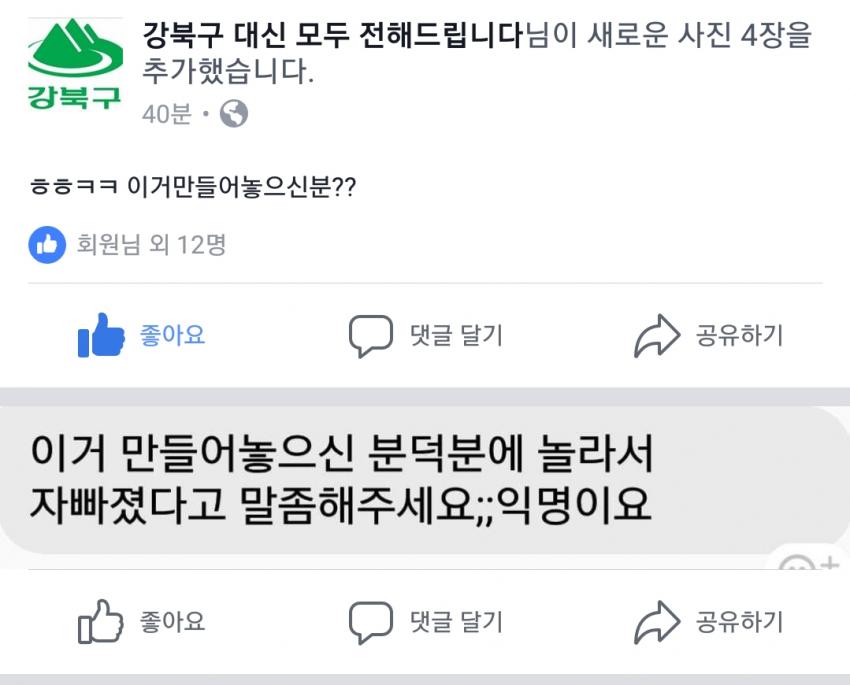This screenshot has width=850, height=685.
Task: Click the blue like reaction badge
Action: point(47,245)
